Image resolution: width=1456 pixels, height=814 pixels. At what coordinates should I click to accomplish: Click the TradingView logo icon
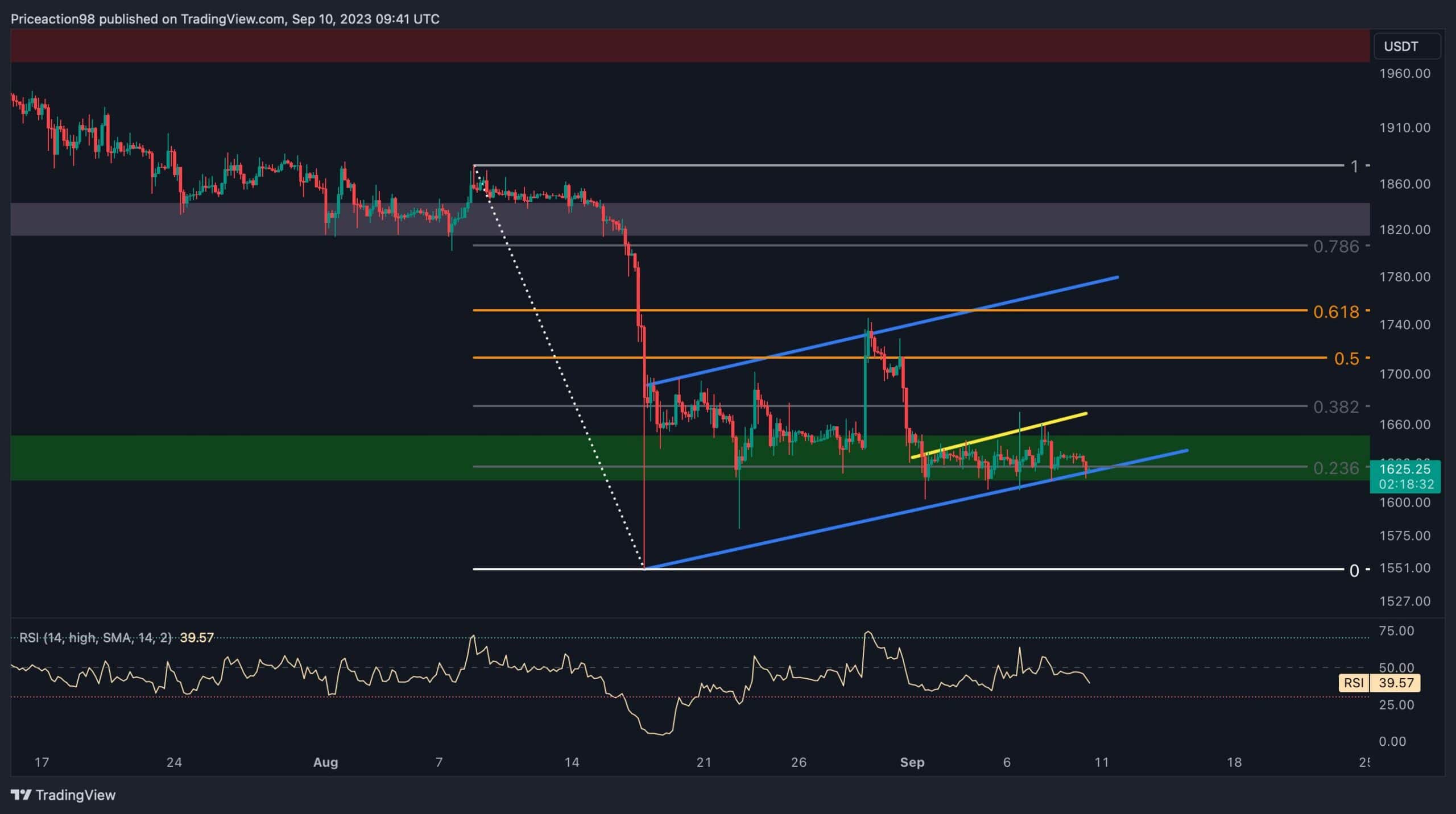[x=22, y=795]
